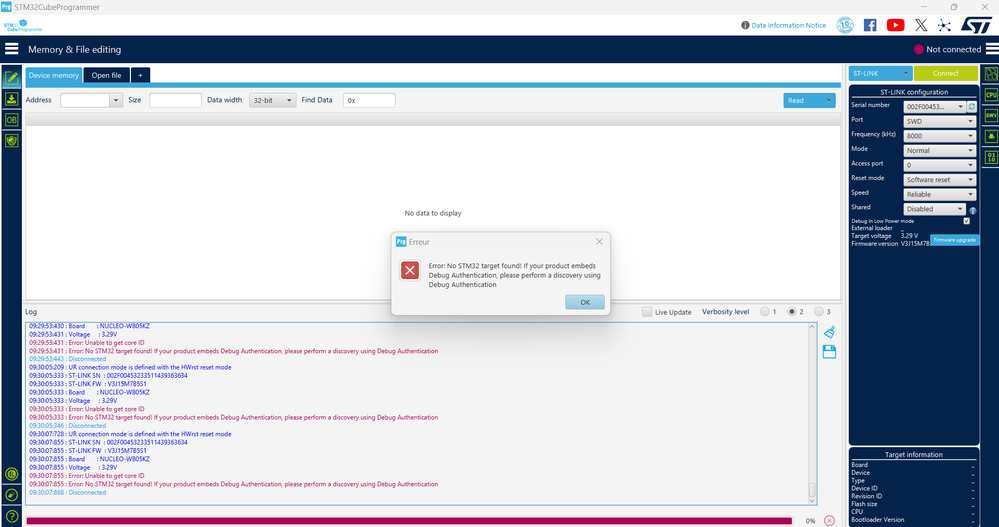Click into the Size input field
This screenshot has height=527, width=999.
(175, 100)
